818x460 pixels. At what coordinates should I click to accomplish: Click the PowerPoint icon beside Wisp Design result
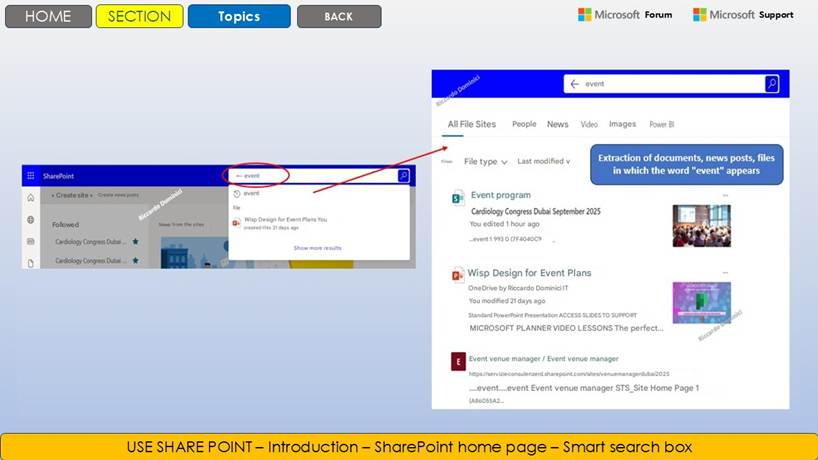(458, 274)
